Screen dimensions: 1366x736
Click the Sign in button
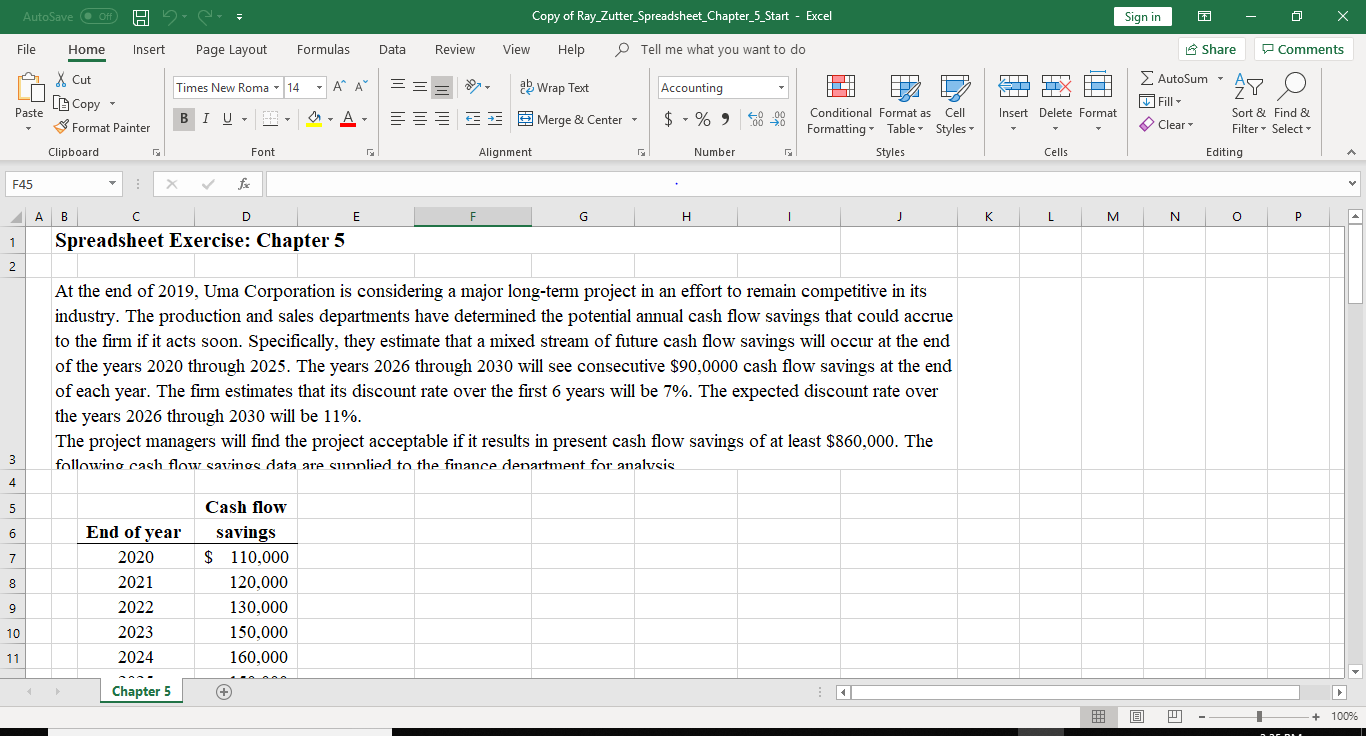(x=1142, y=16)
